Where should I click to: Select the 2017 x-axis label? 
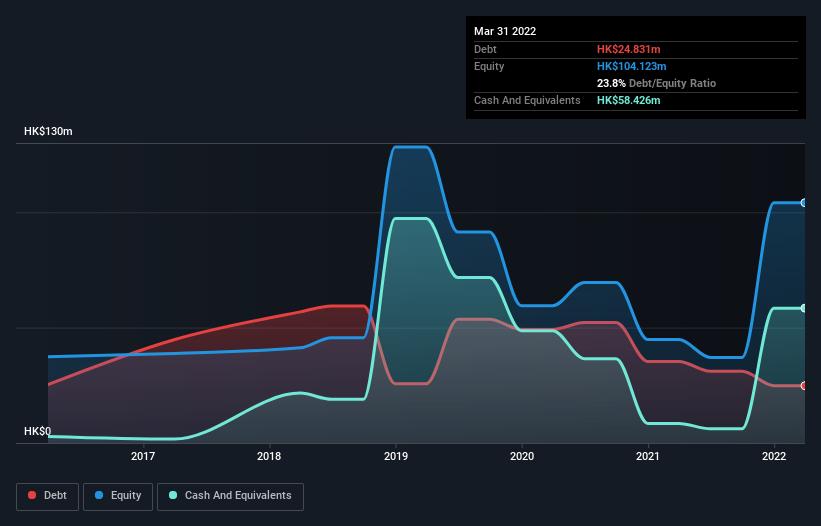point(143,456)
